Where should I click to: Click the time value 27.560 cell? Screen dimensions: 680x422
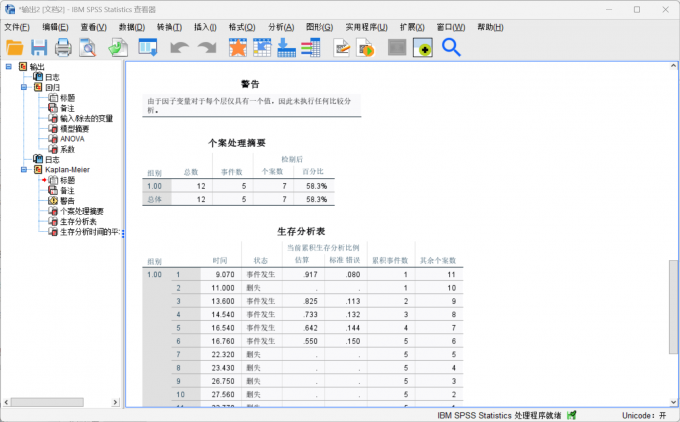tap(222, 395)
